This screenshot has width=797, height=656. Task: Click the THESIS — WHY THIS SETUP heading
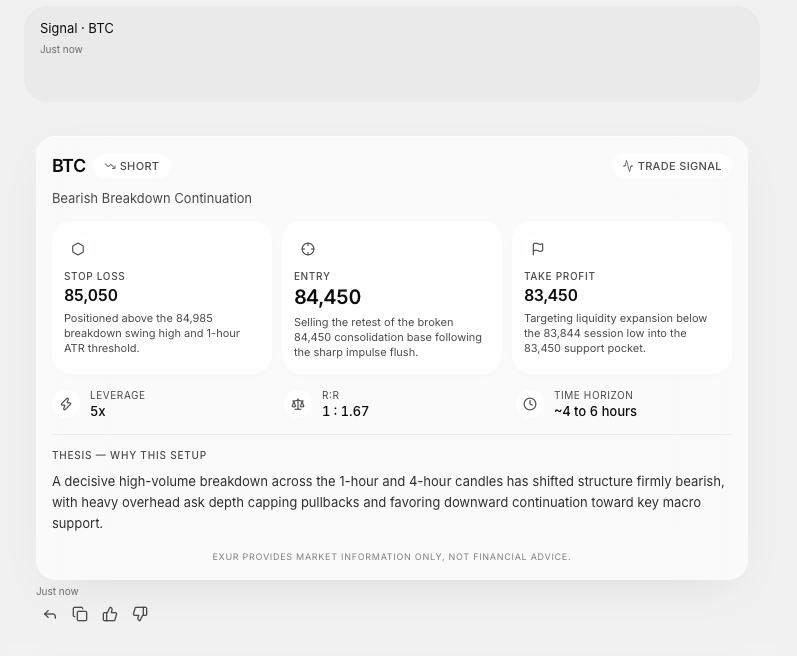click(129, 455)
